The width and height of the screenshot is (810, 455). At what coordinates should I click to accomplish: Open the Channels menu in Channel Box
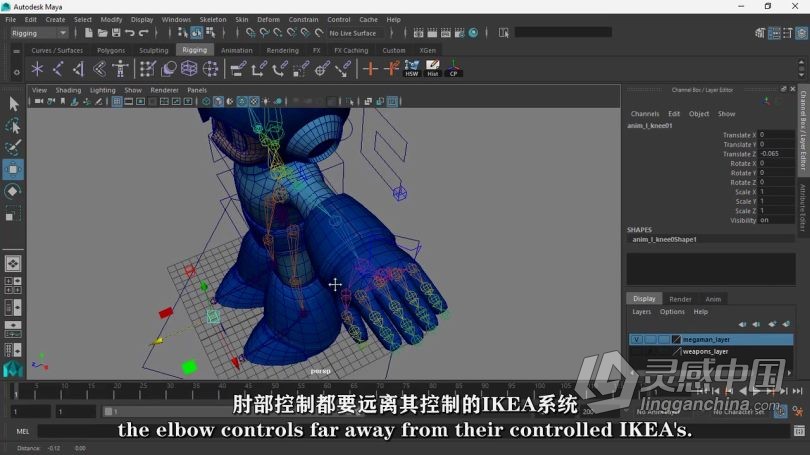click(x=645, y=114)
